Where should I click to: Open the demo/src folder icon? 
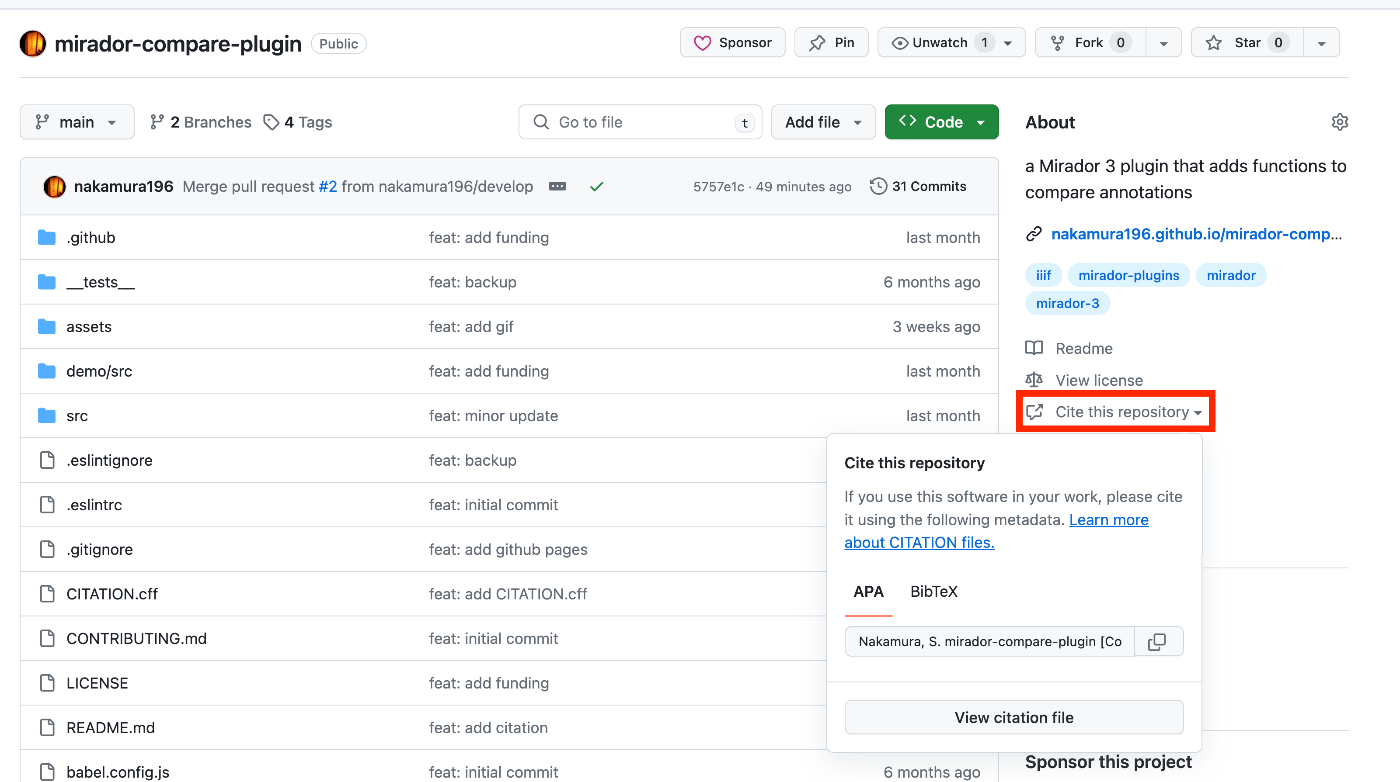coord(46,371)
